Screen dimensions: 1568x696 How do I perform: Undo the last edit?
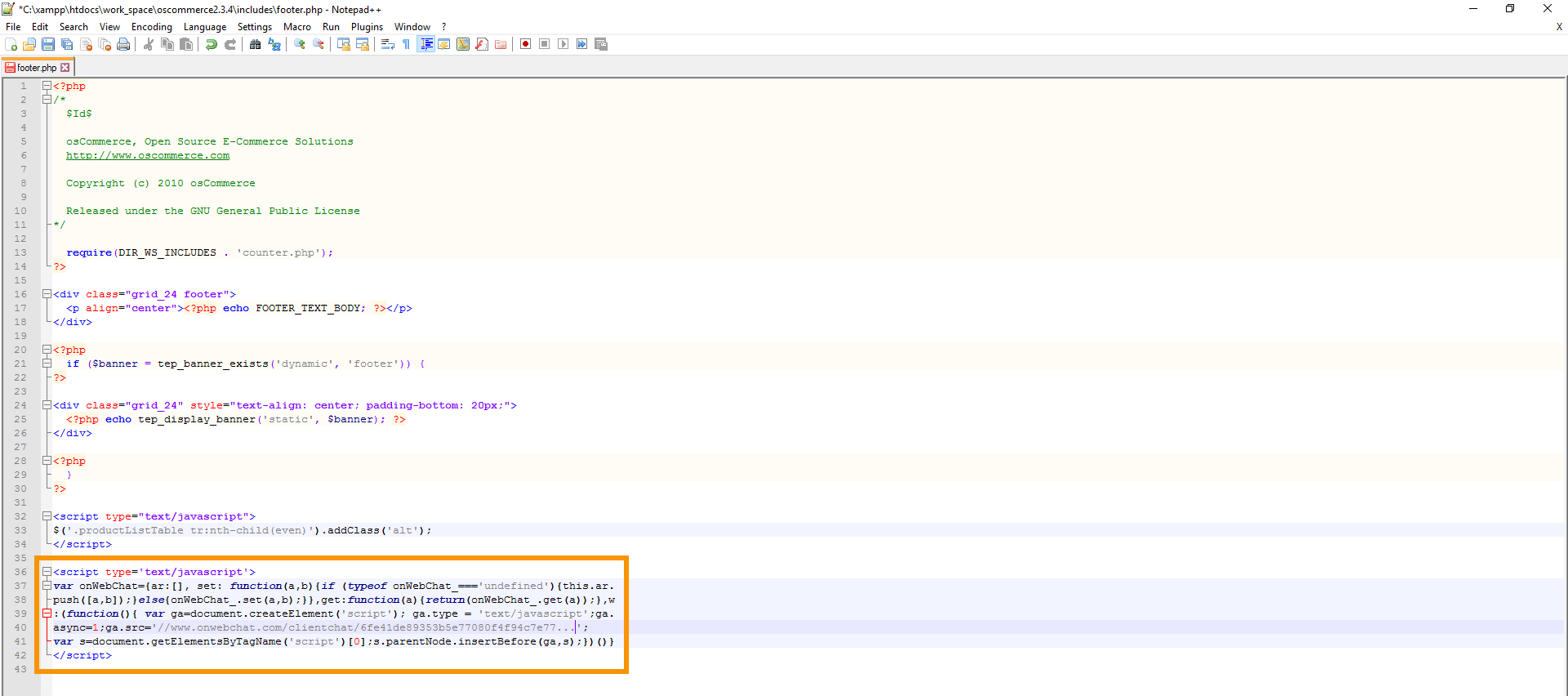tap(212, 44)
